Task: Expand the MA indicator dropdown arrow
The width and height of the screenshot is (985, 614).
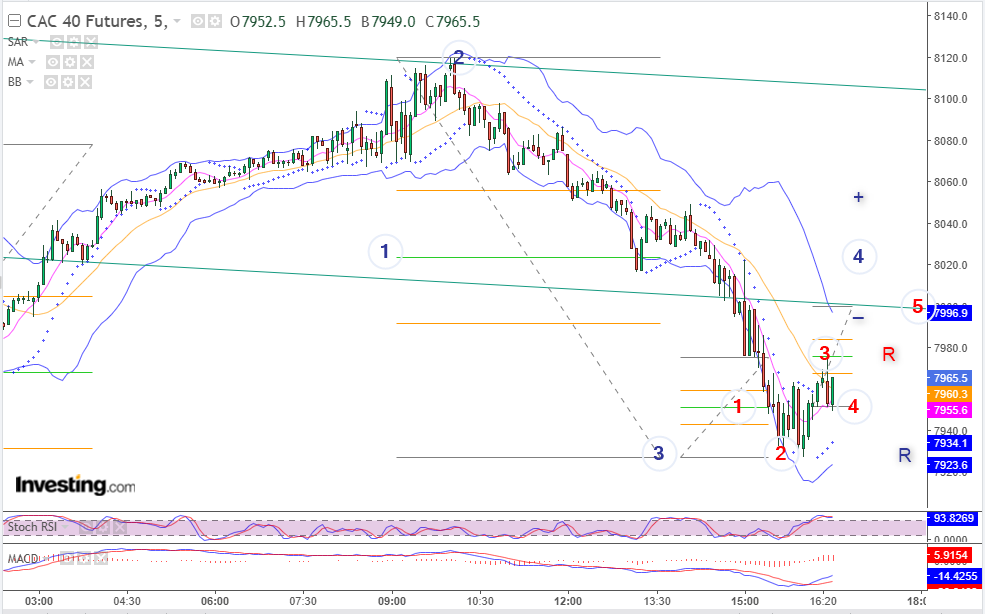Action: [x=31, y=62]
